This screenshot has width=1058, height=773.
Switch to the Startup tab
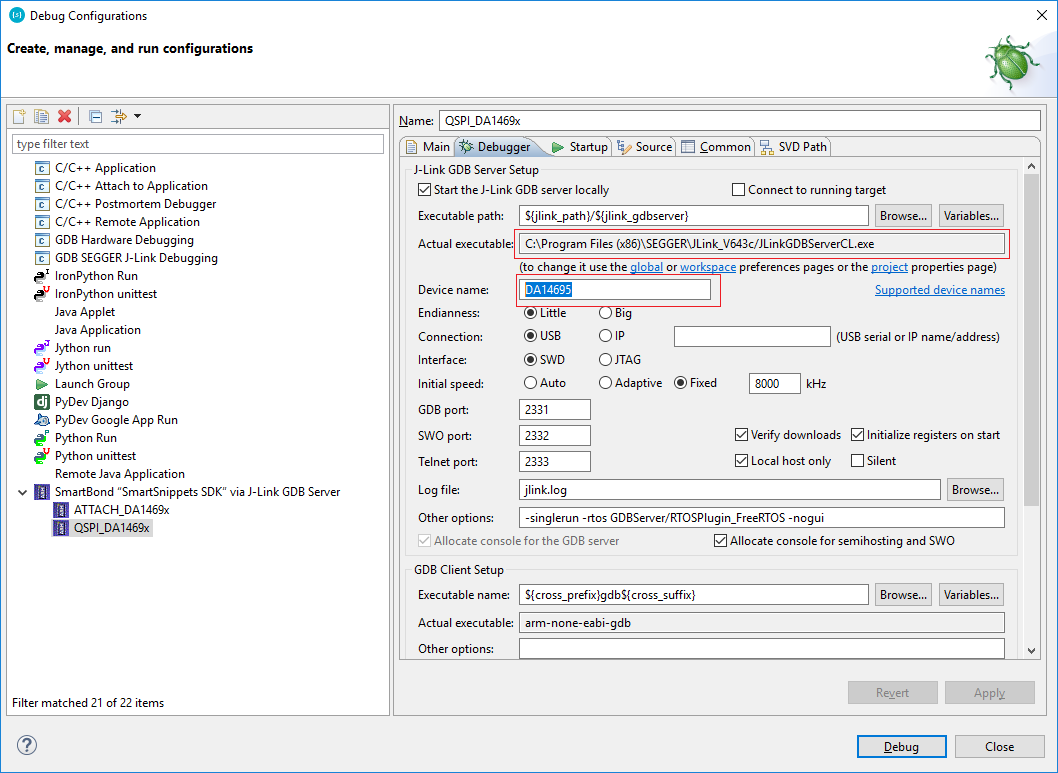point(579,147)
